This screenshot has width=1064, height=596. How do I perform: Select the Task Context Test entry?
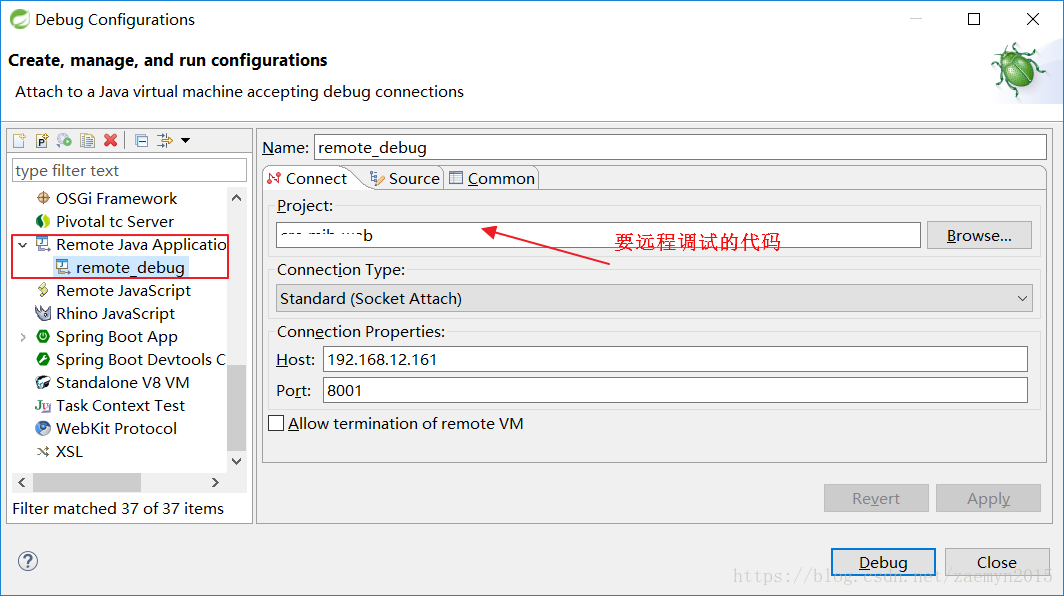tap(120, 406)
